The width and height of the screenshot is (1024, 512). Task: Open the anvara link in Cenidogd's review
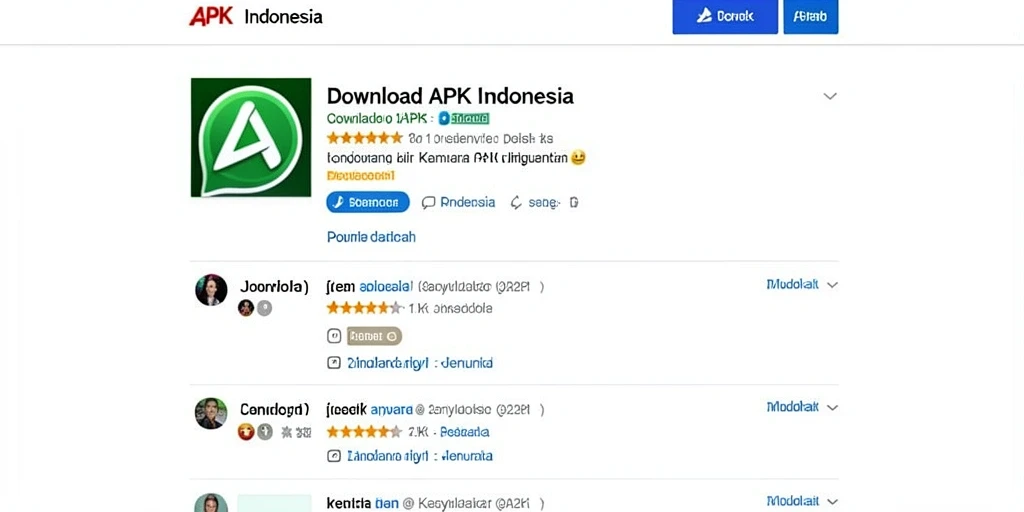coord(392,409)
